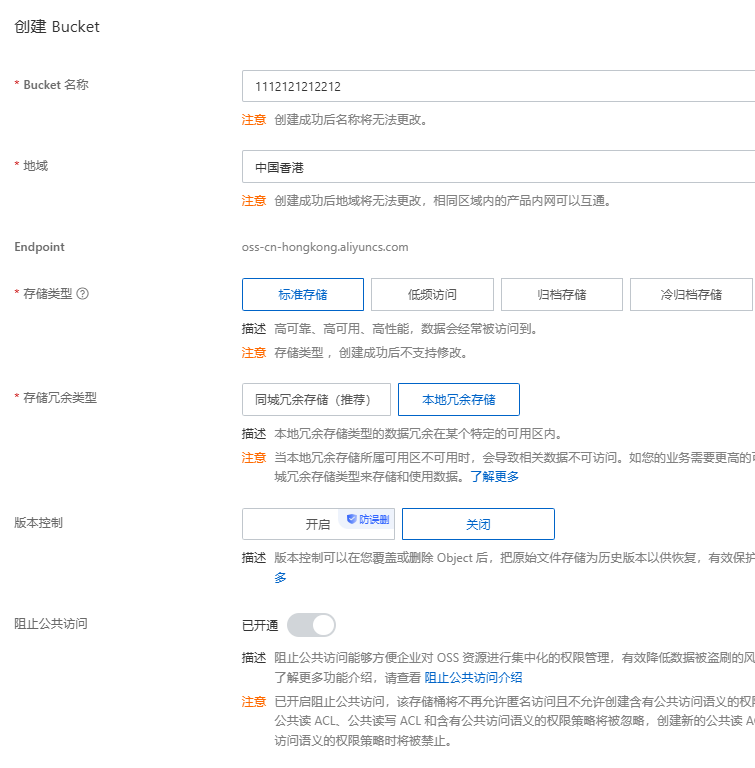The image size is (755, 768).
Task: Click the blue 多 link under version control description
Action: coord(280,577)
